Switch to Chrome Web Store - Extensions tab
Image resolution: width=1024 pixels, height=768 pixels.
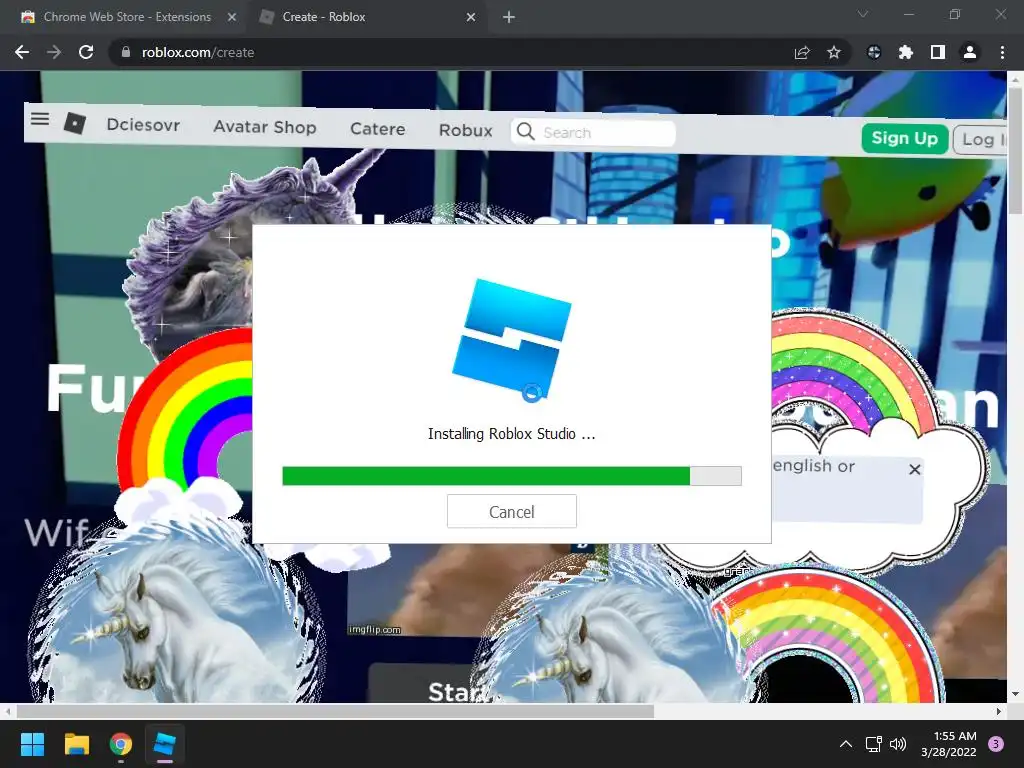pos(127,17)
